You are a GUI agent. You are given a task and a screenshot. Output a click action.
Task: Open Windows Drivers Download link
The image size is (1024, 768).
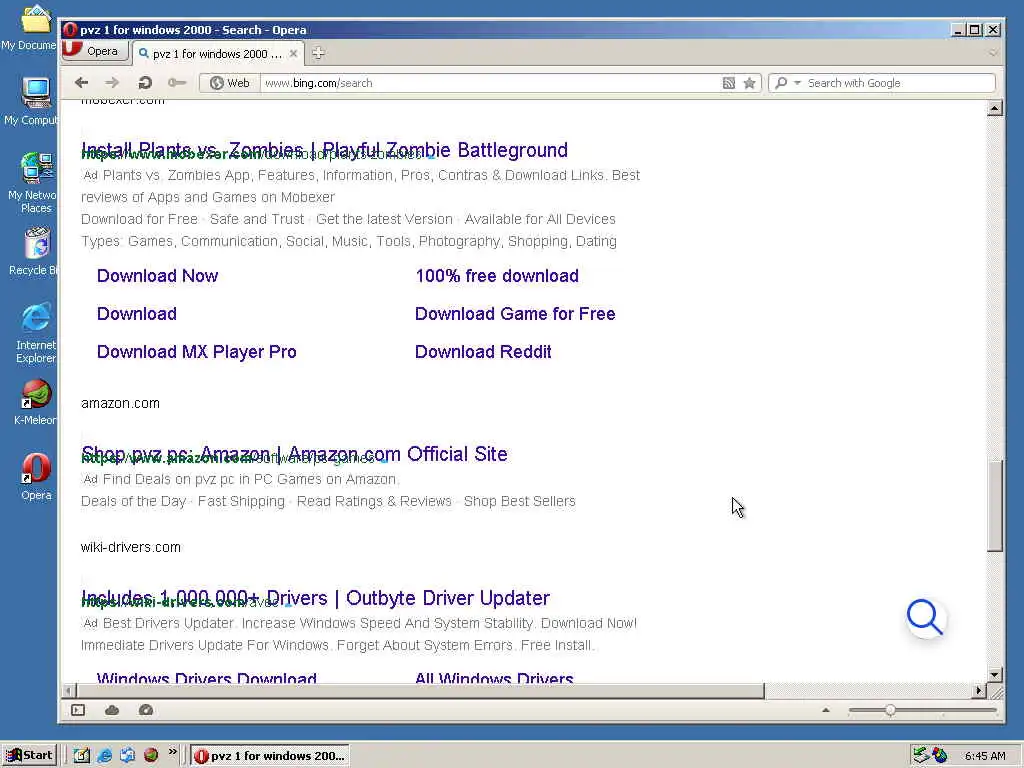(x=206, y=677)
